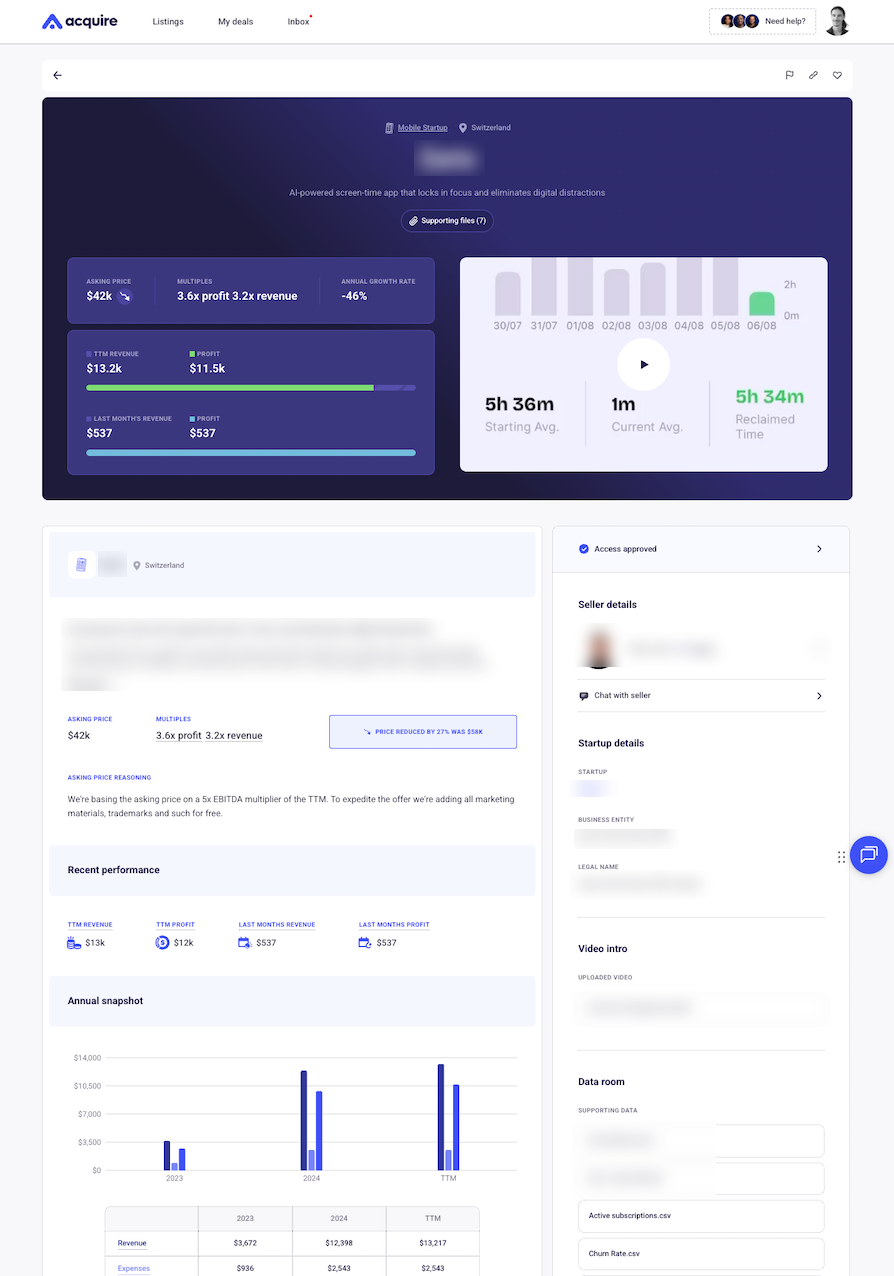Open the user profile avatar menu
The width and height of the screenshot is (894, 1276).
coord(837,21)
